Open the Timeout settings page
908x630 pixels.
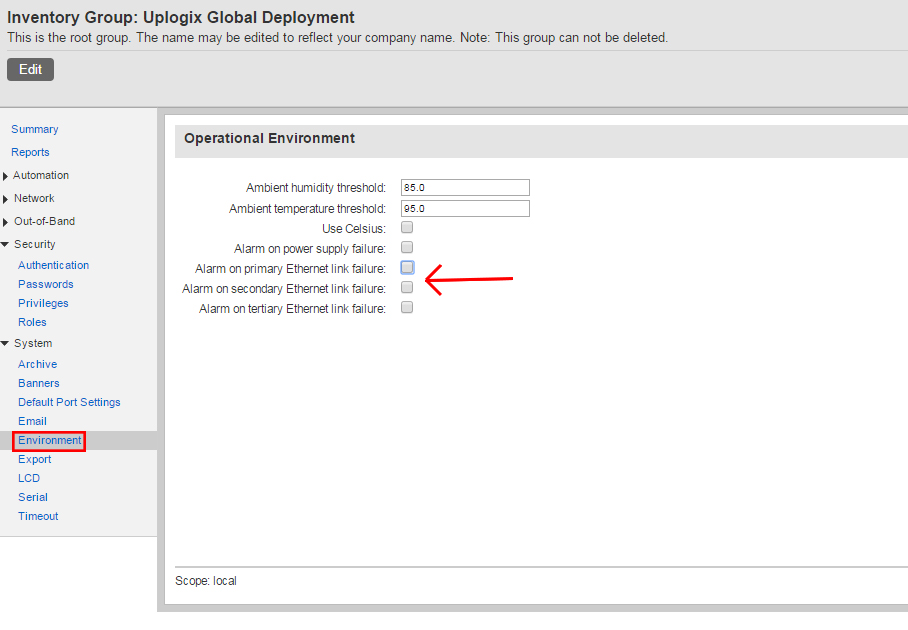pos(38,516)
